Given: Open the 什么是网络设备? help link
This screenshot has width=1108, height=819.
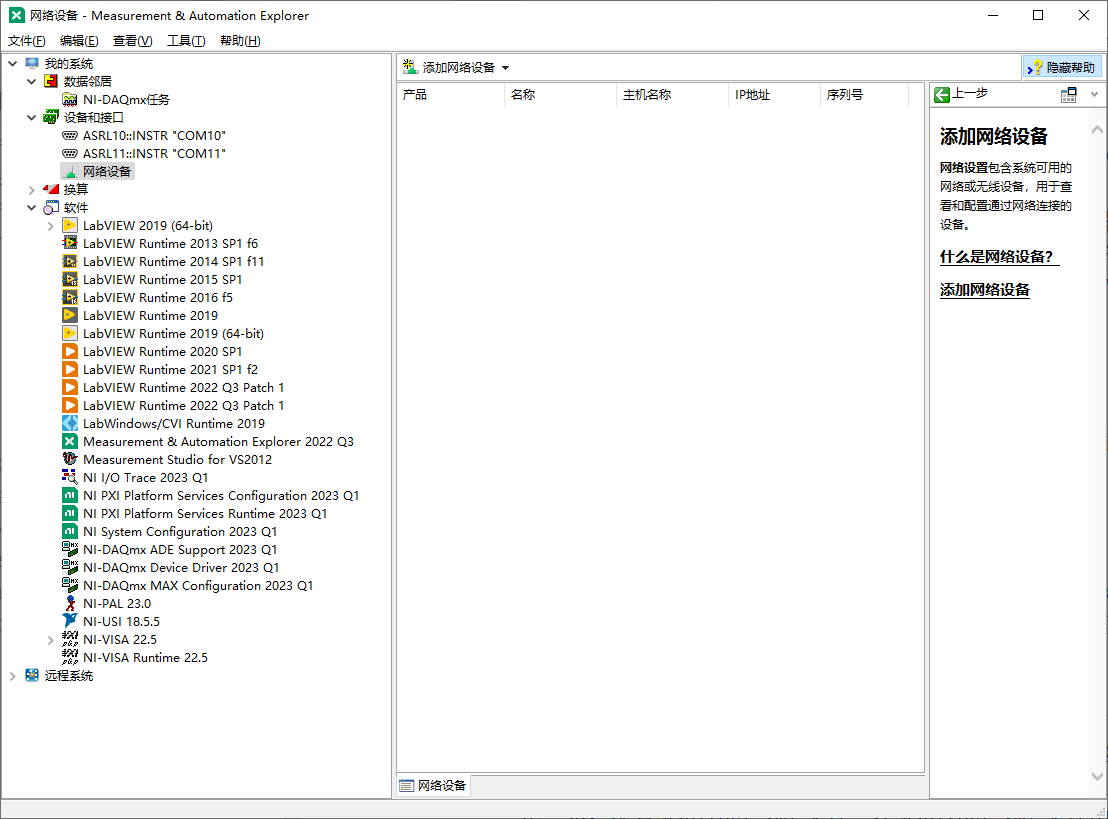Looking at the screenshot, I should [x=999, y=257].
